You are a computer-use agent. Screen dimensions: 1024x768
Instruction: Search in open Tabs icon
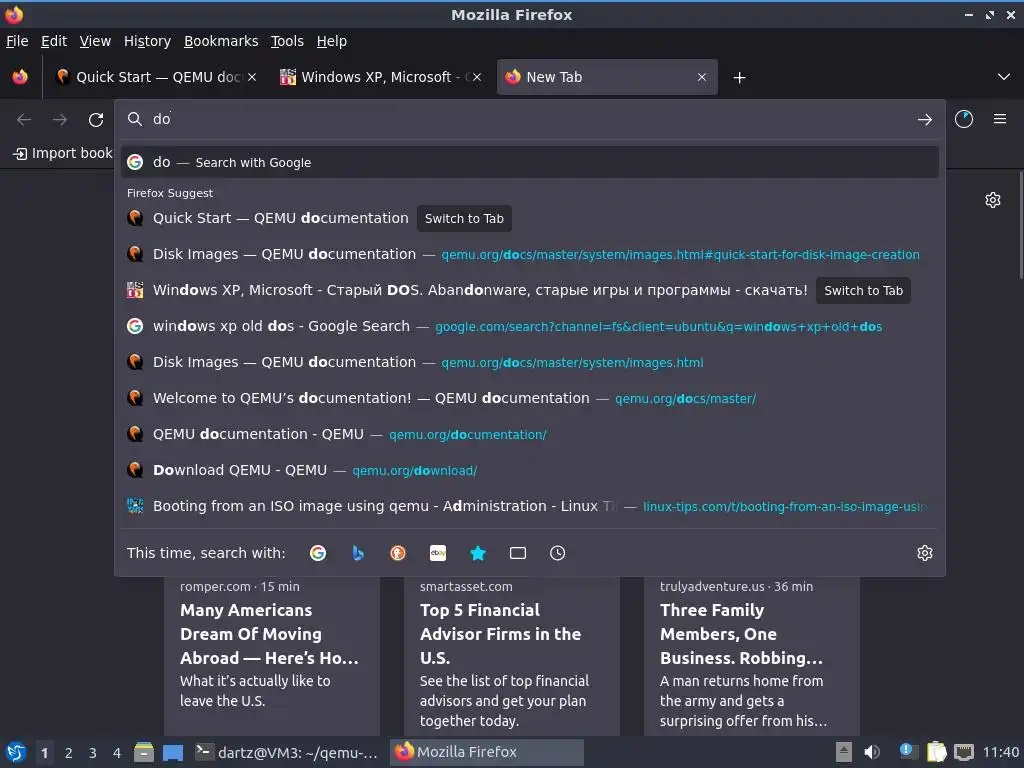(x=518, y=553)
